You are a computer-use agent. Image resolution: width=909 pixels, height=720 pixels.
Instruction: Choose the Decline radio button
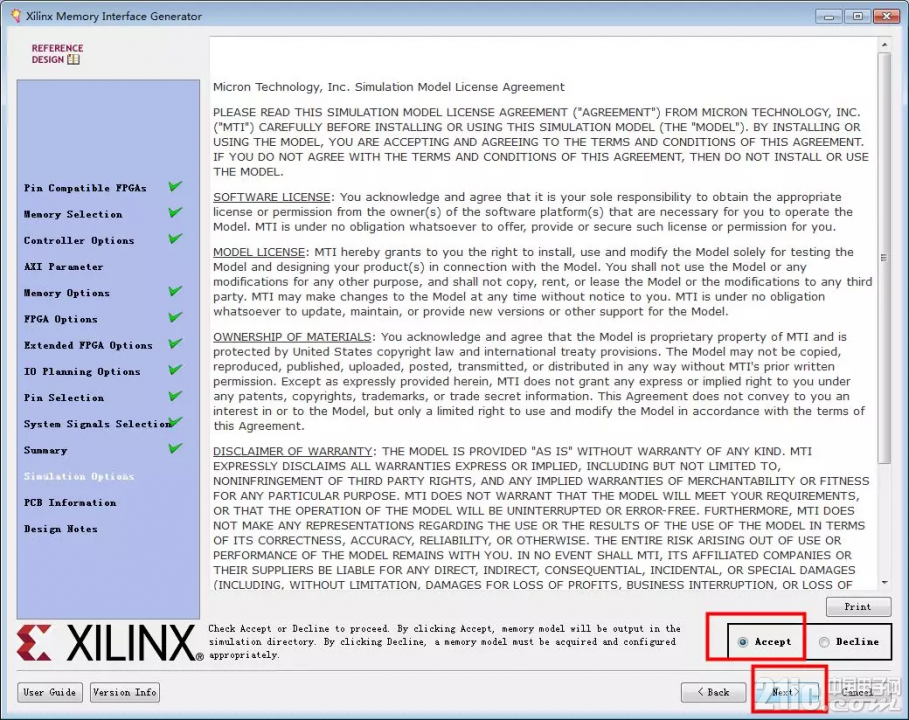click(824, 642)
